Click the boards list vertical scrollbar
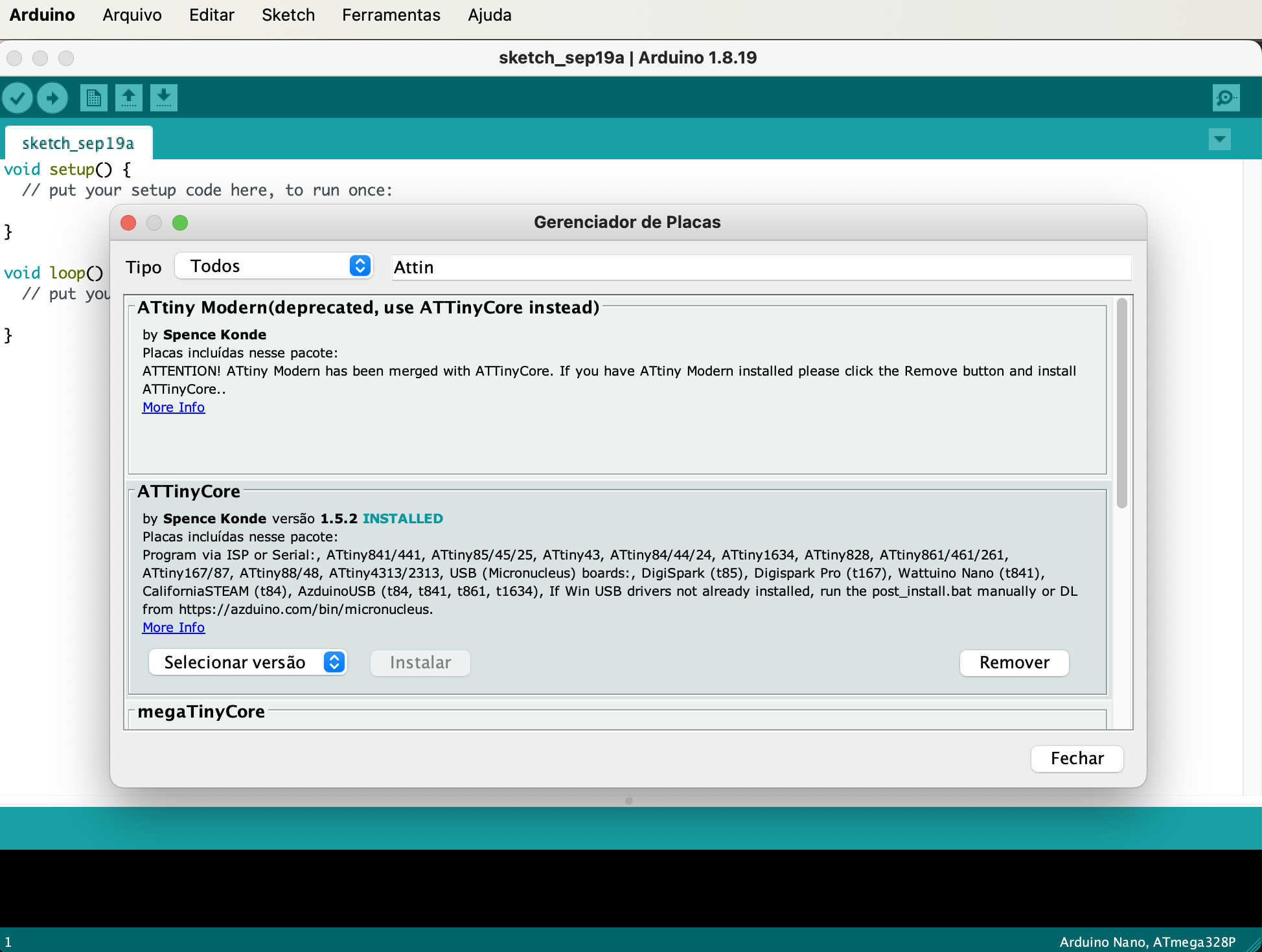 [x=1122, y=403]
